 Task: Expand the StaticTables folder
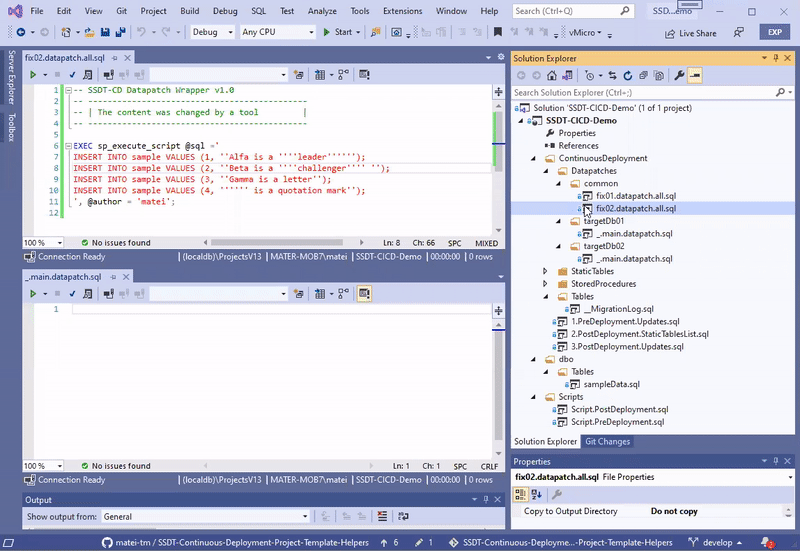(x=545, y=271)
